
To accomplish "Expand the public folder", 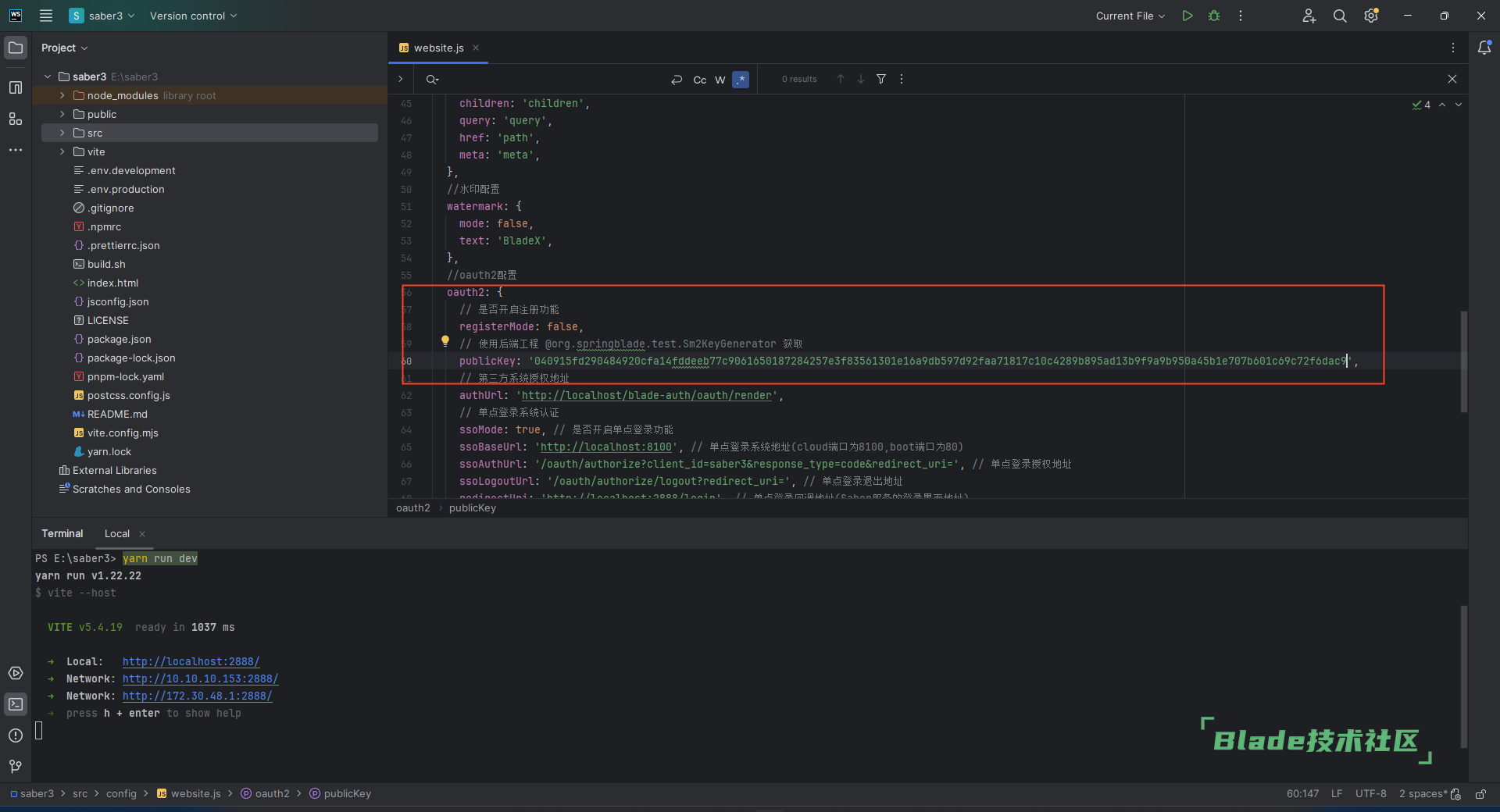I will pos(62,114).
